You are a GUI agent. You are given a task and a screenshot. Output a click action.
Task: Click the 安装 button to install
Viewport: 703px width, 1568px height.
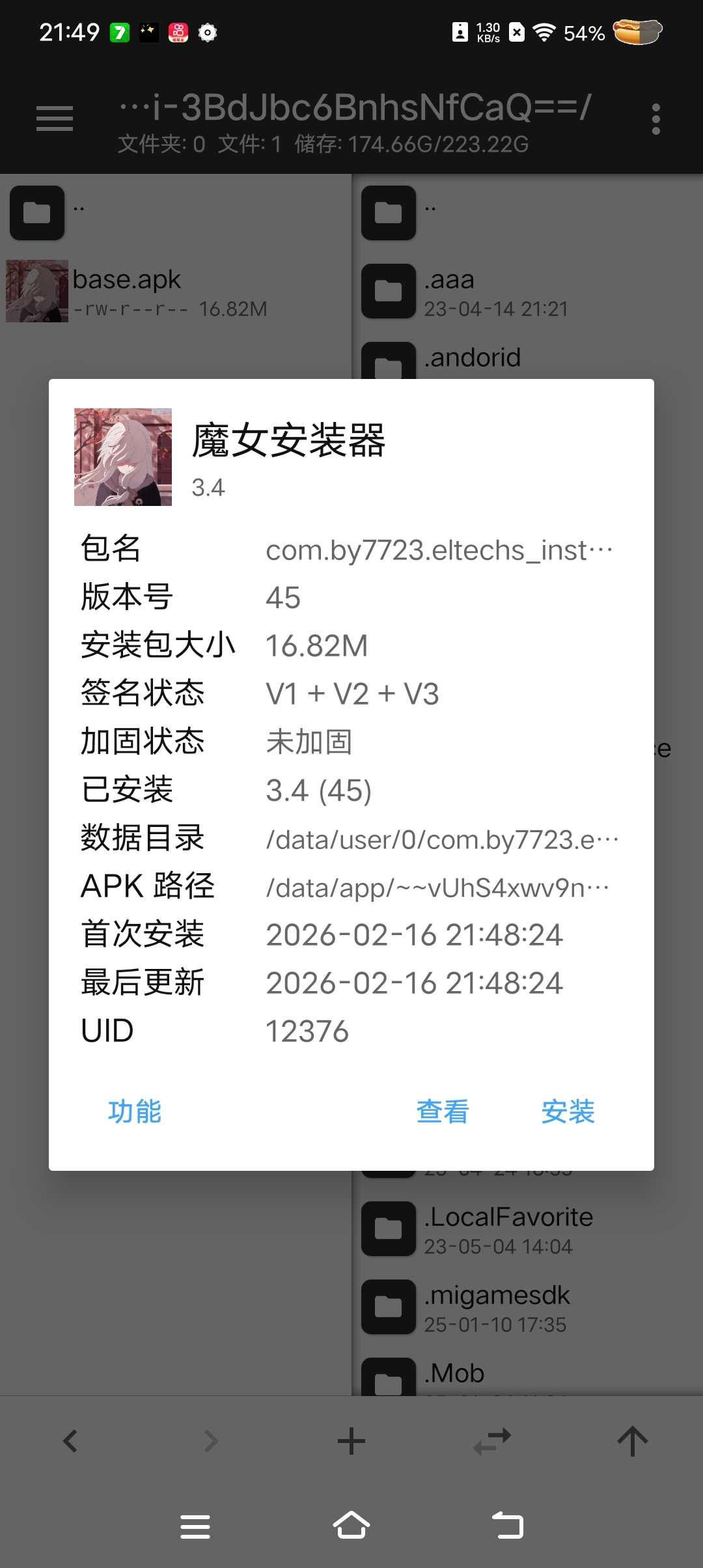pyautogui.click(x=568, y=1112)
